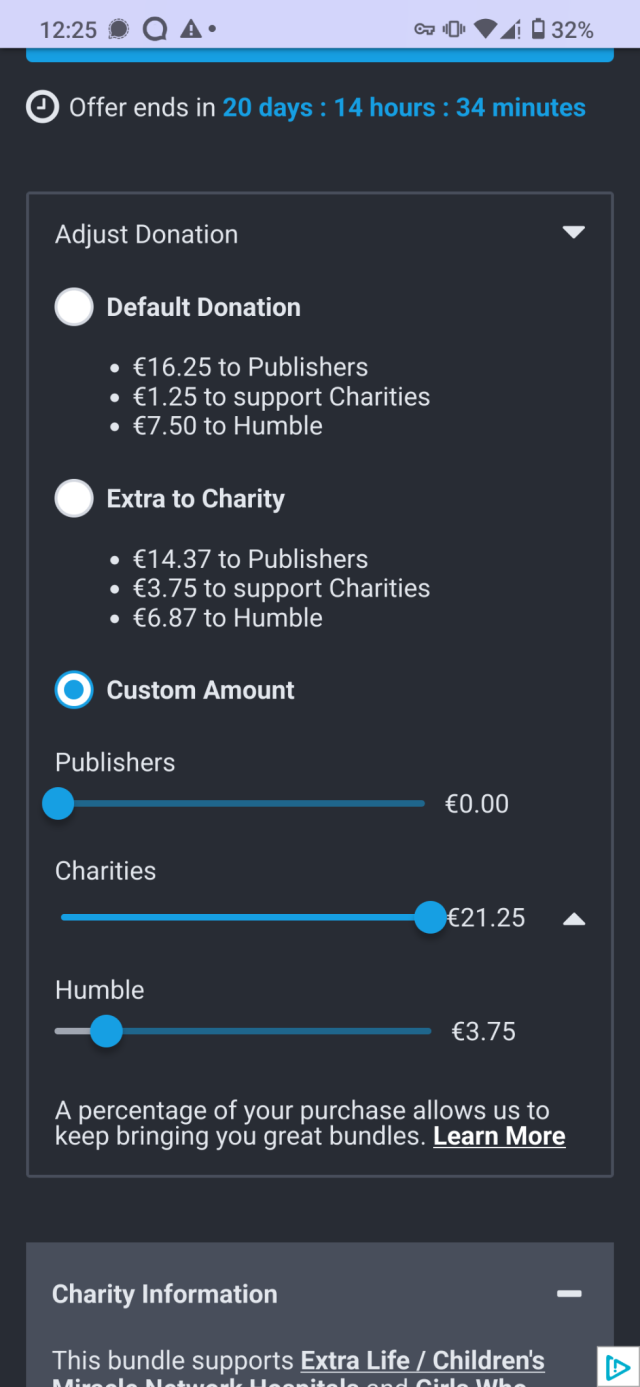Viewport: 640px width, 1387px height.
Task: Click the Charities slider handle
Action: pyautogui.click(x=430, y=917)
